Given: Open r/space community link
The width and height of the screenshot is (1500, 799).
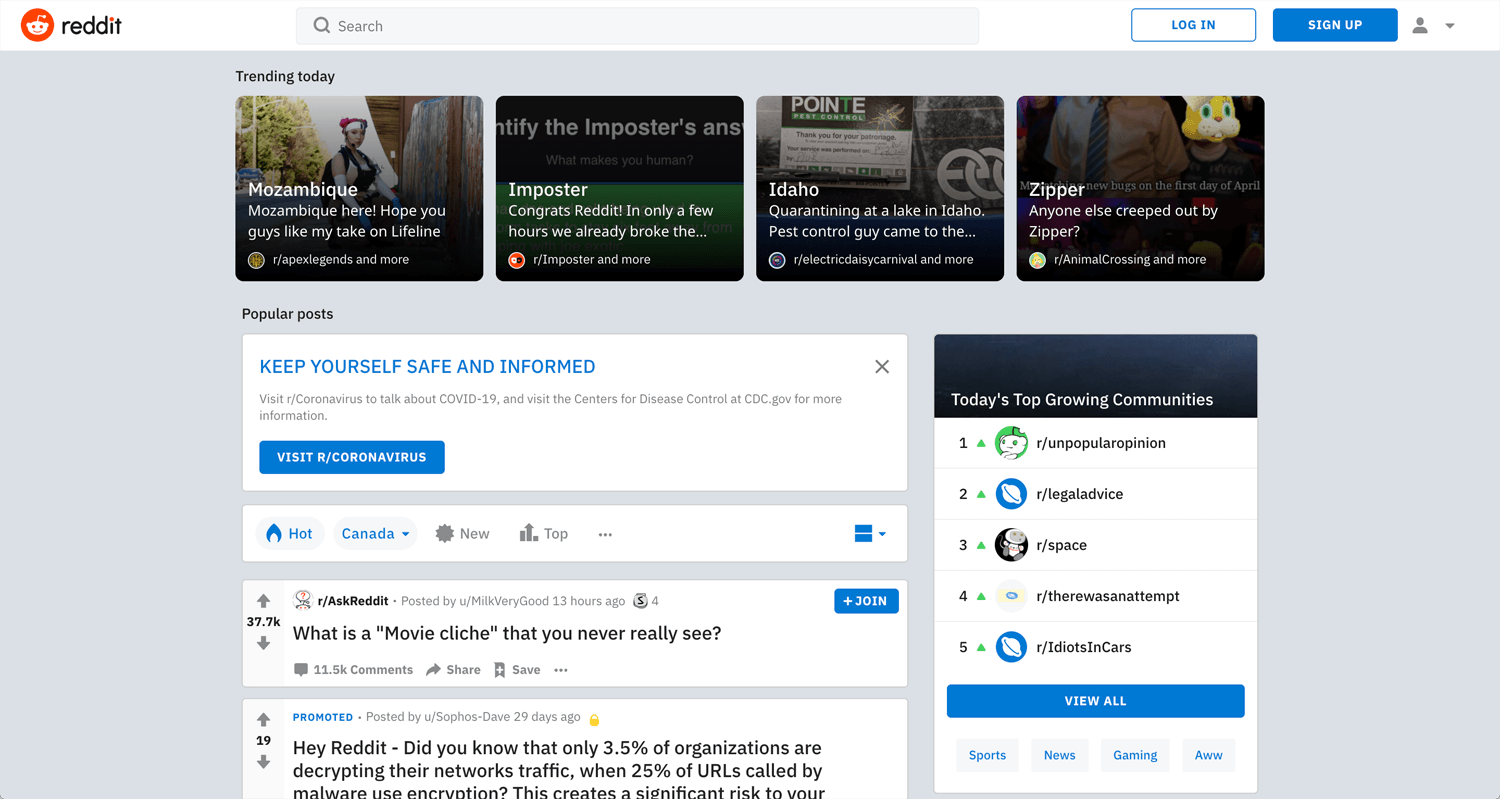Looking at the screenshot, I should (x=1061, y=545).
